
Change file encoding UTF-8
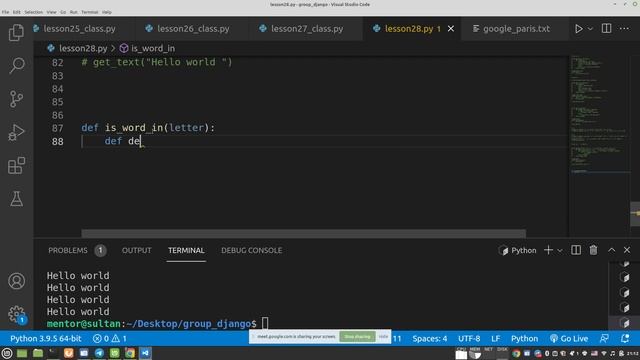pyautogui.click(x=469, y=338)
